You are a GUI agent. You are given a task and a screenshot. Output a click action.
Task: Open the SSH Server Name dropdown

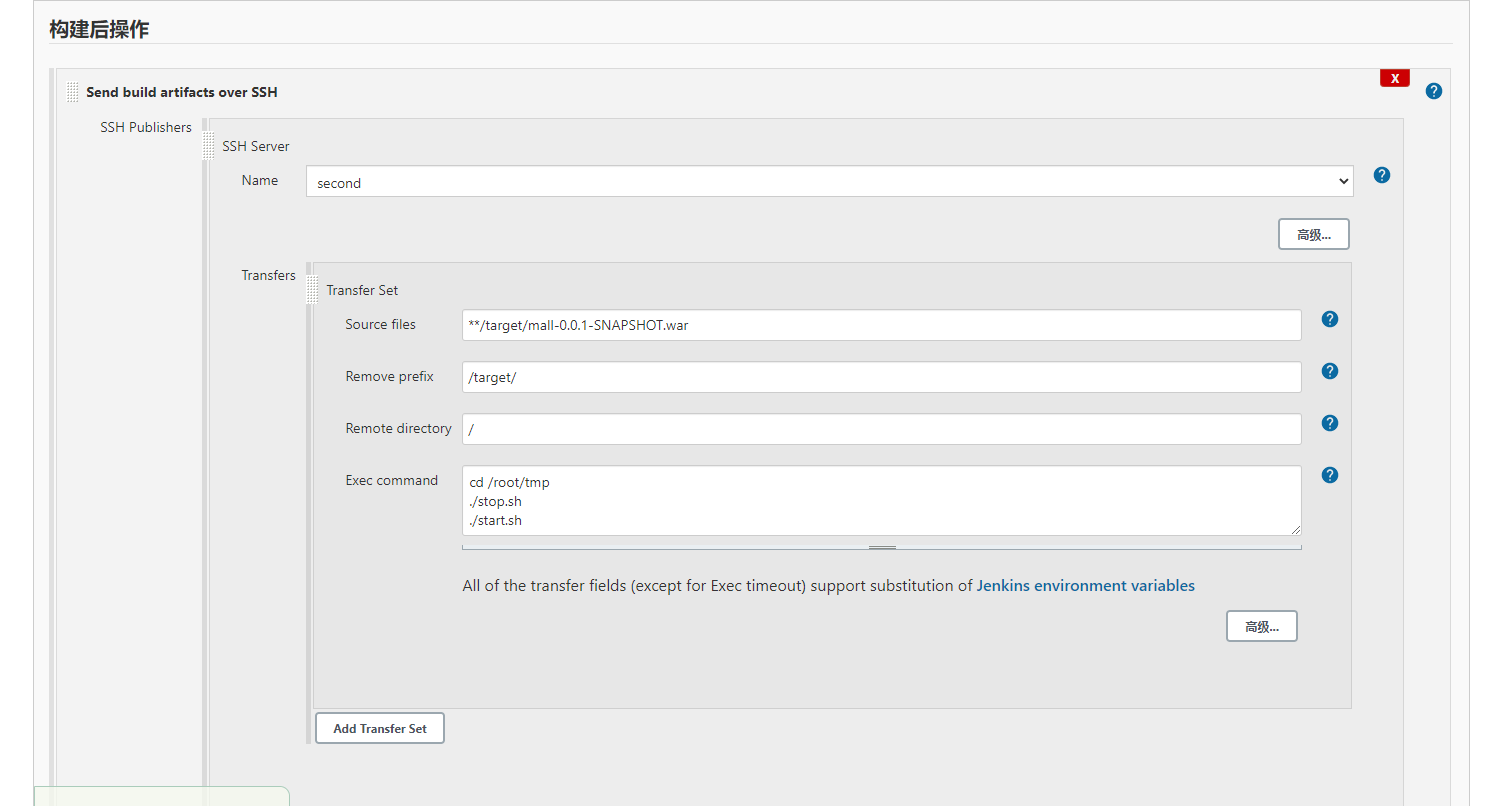(x=829, y=182)
